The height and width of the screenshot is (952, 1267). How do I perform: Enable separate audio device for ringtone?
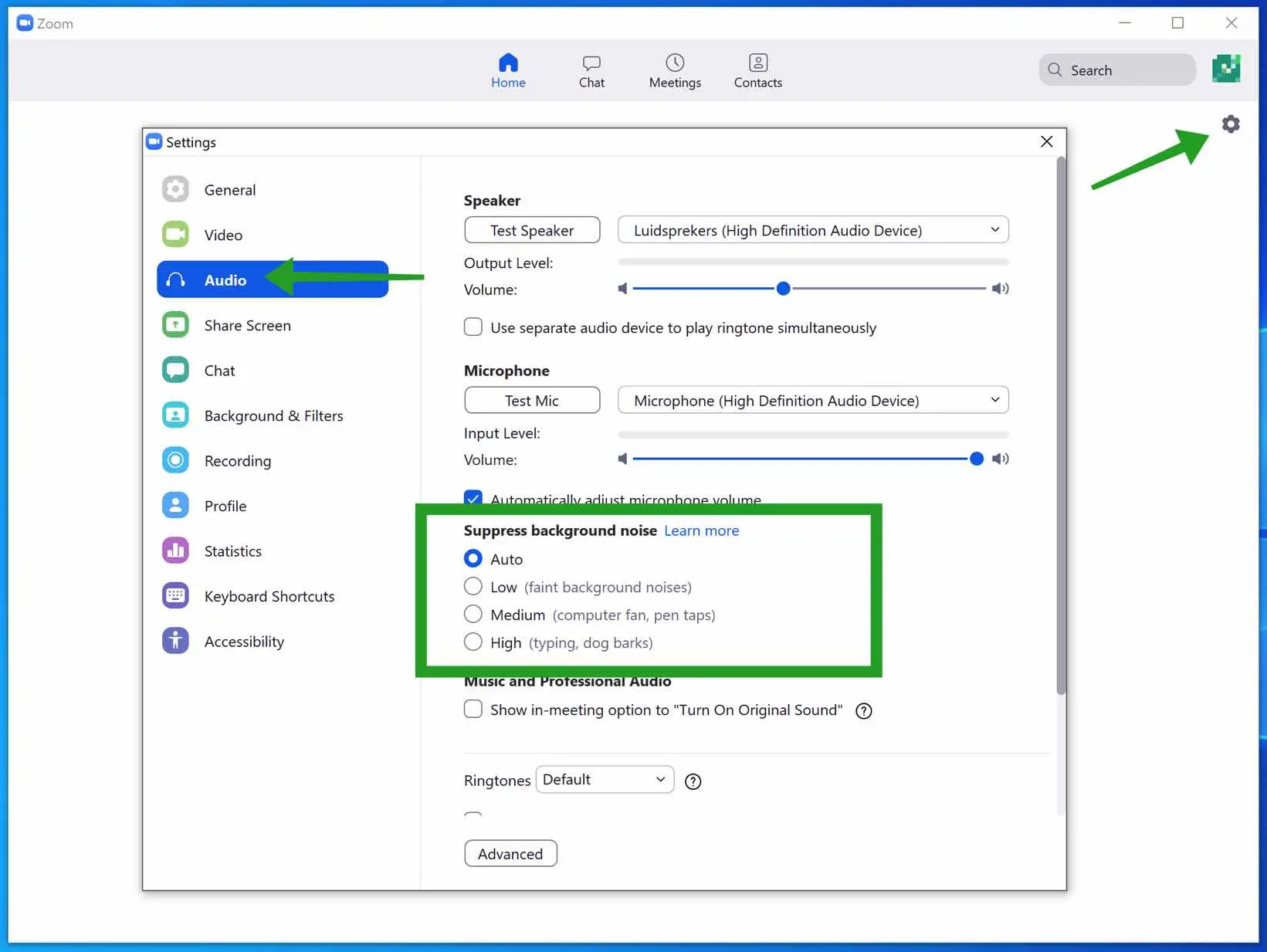tap(473, 327)
